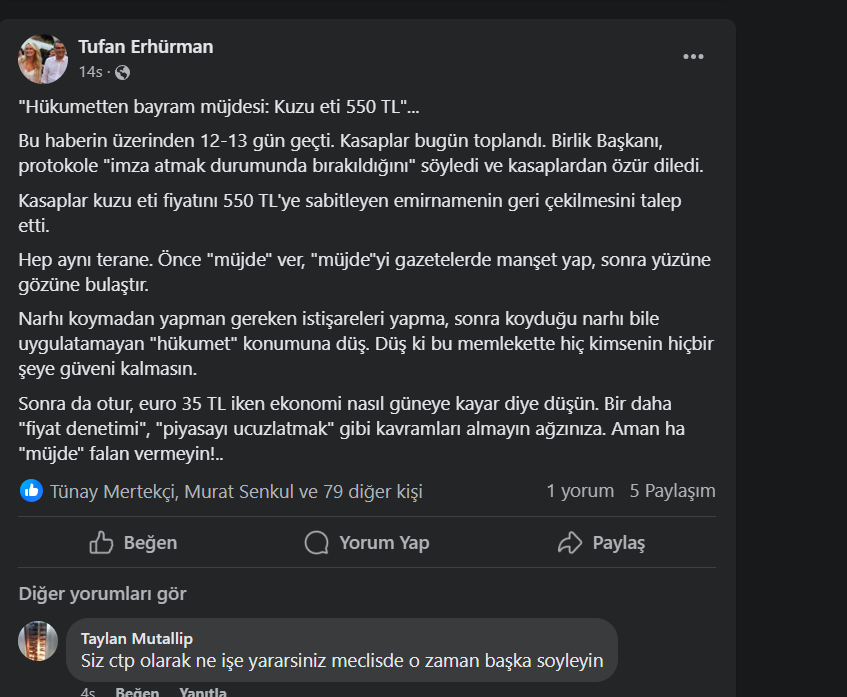
Task: Like the post with the Beğen button
Action: click(x=133, y=543)
